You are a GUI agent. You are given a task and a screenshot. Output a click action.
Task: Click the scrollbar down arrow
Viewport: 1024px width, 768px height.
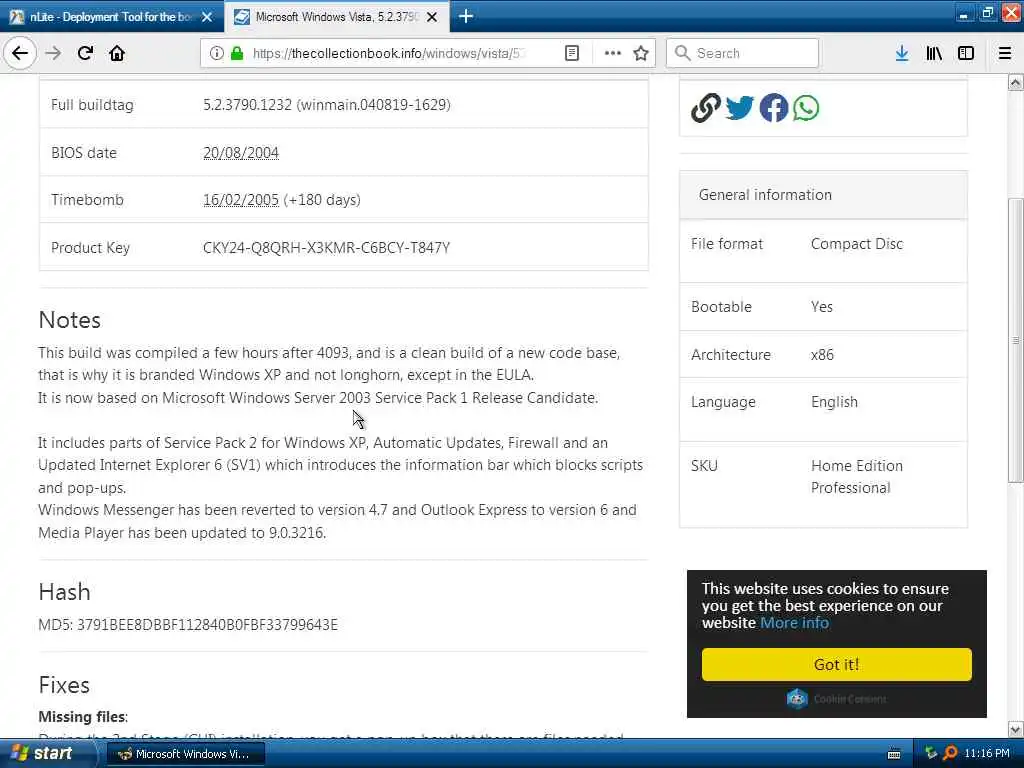(1015, 729)
